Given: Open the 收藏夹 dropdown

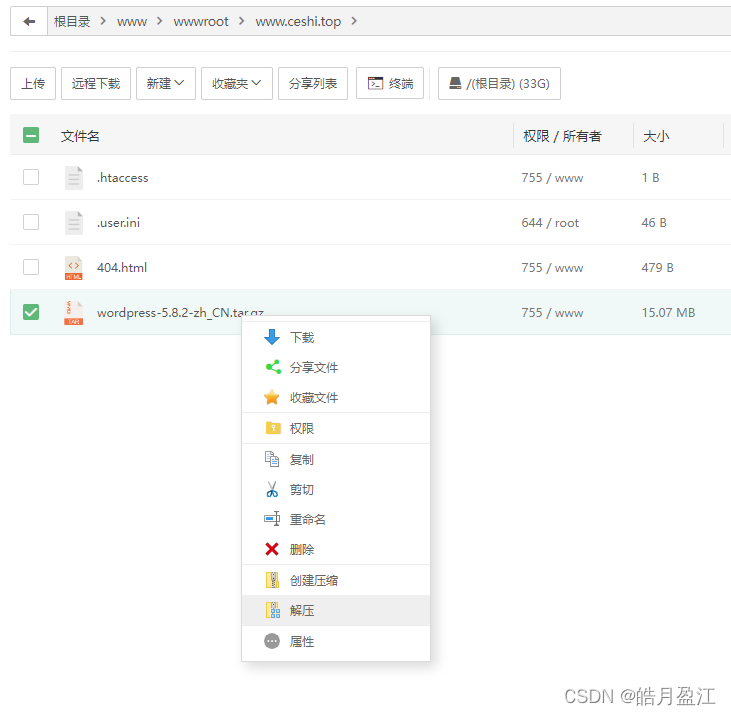Looking at the screenshot, I should click(236, 83).
